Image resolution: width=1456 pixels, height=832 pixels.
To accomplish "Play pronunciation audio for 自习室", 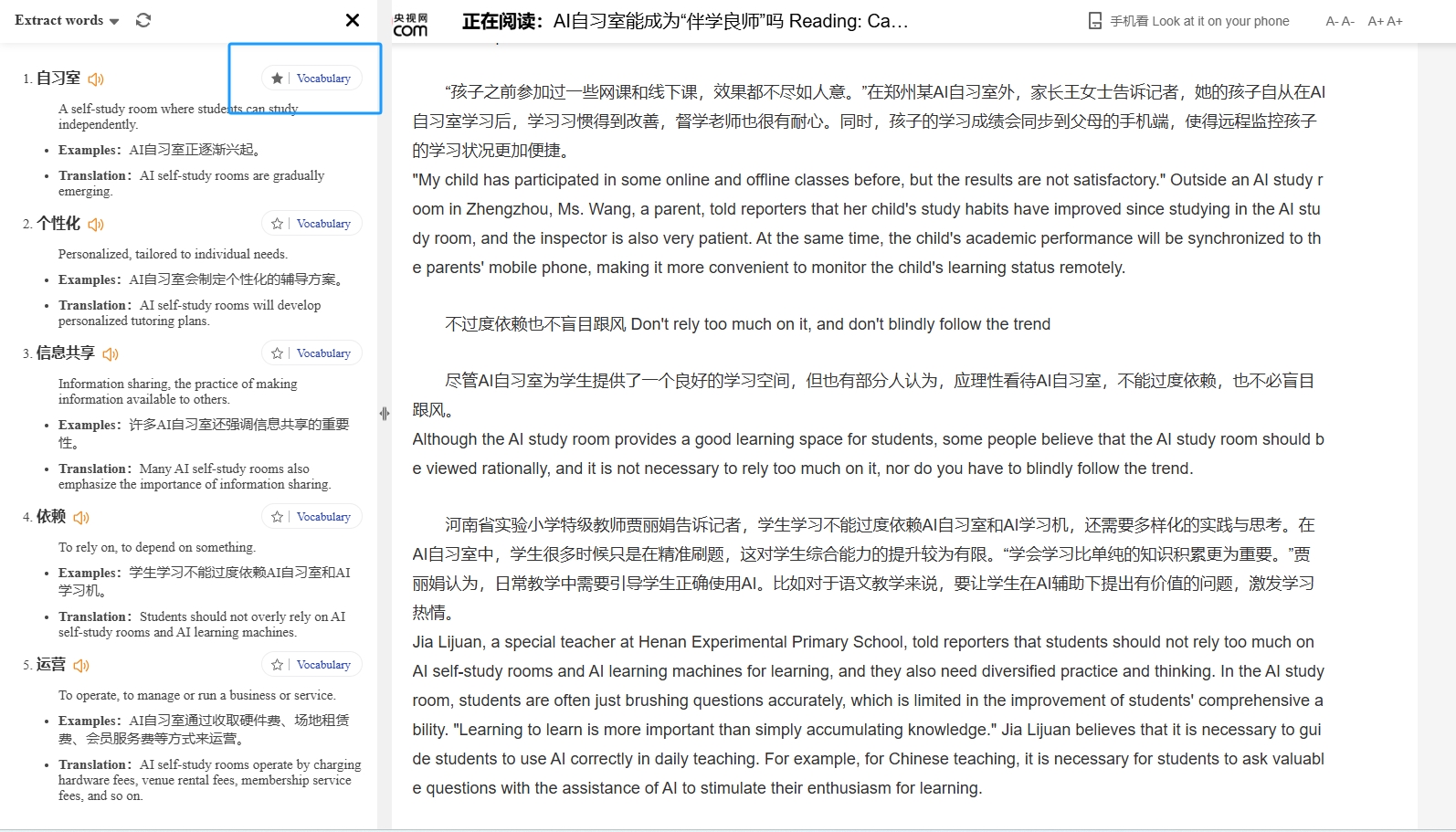I will [96, 79].
